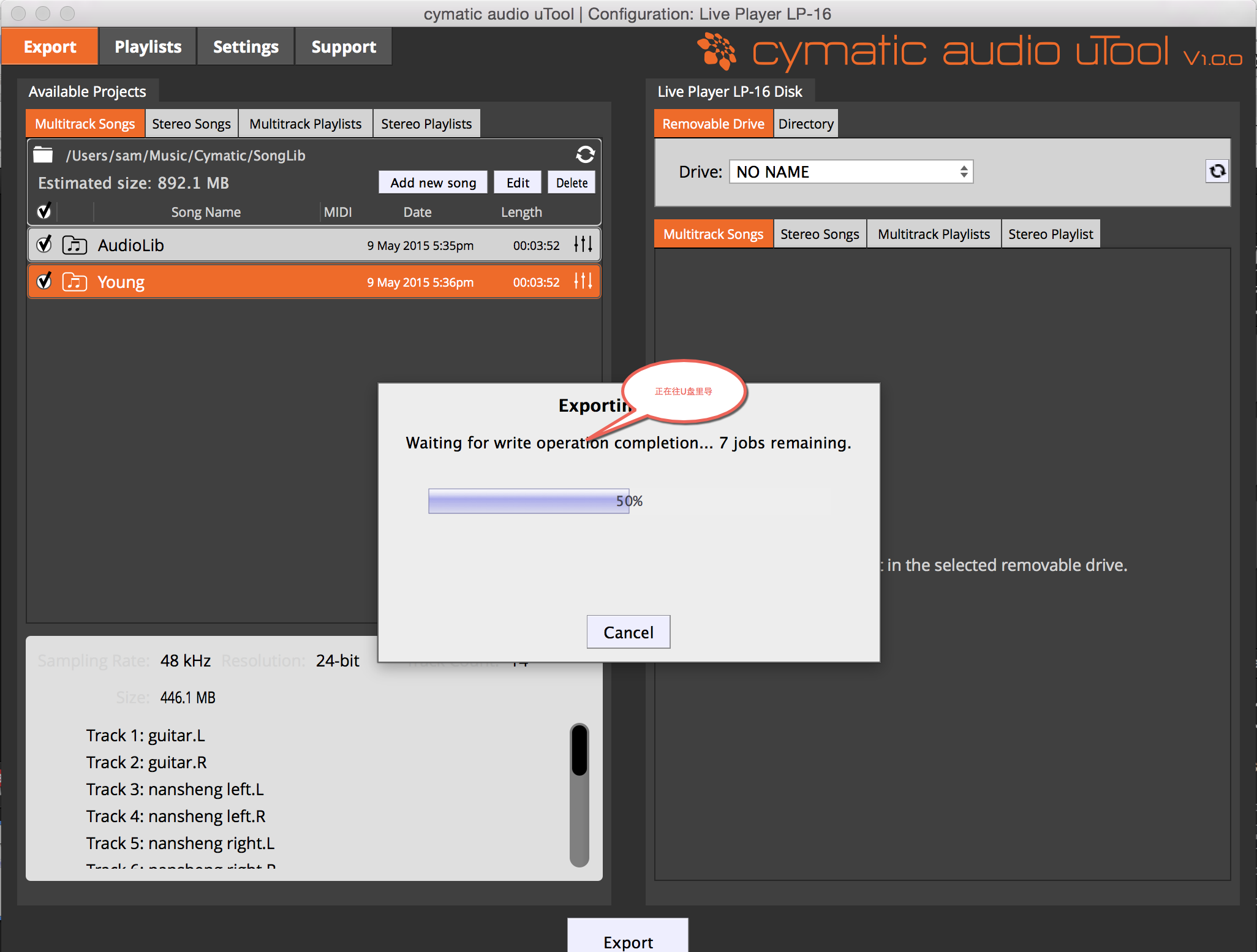Click the AudioLib music folder icon
The height and width of the screenshot is (952, 1257).
(75, 245)
